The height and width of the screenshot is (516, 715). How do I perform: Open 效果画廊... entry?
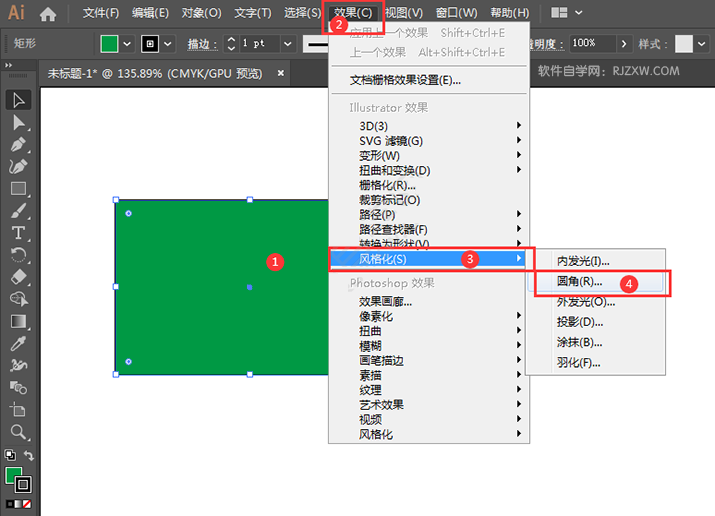(429, 301)
